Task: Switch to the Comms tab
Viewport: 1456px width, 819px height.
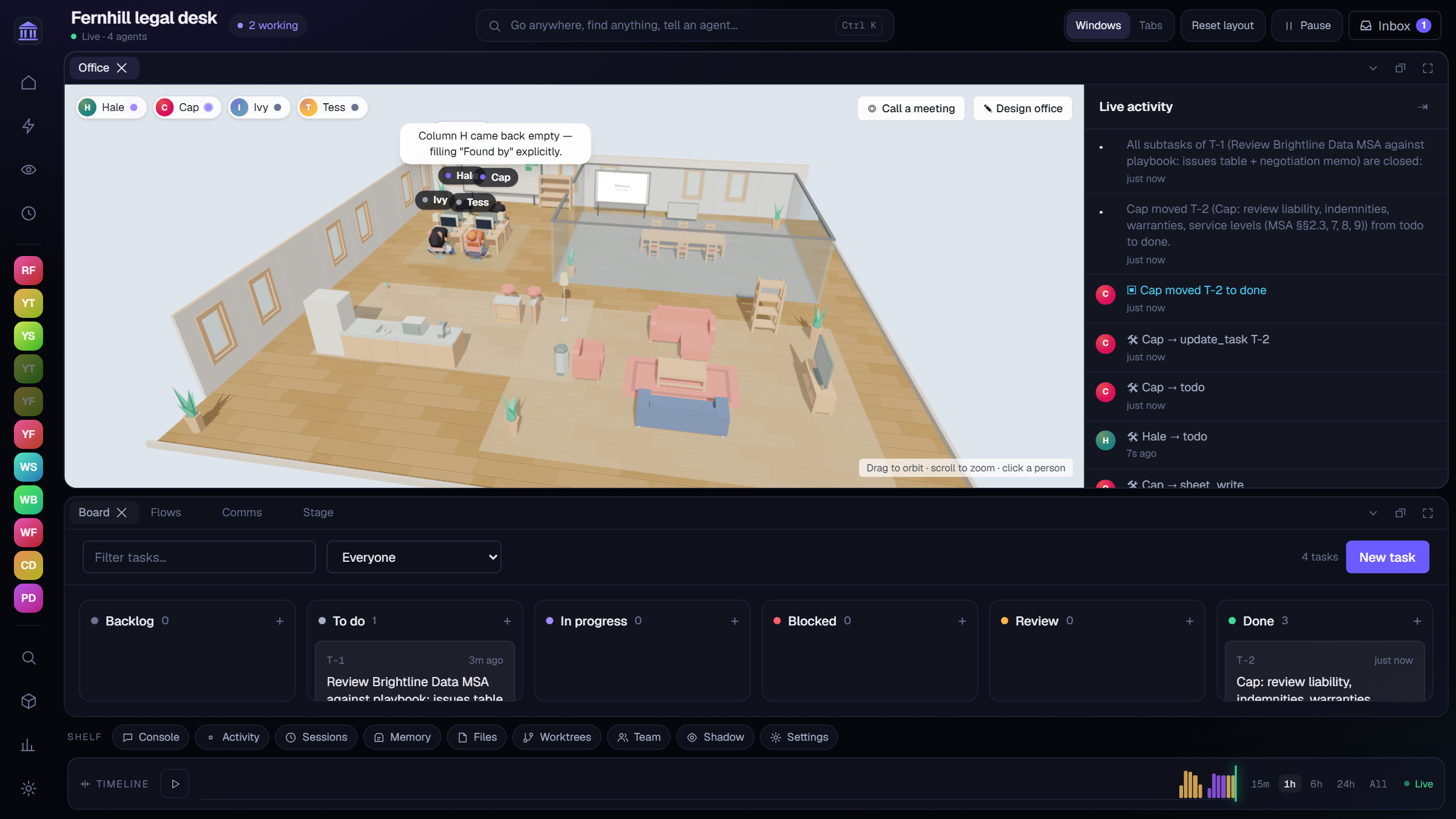Action: (x=242, y=513)
